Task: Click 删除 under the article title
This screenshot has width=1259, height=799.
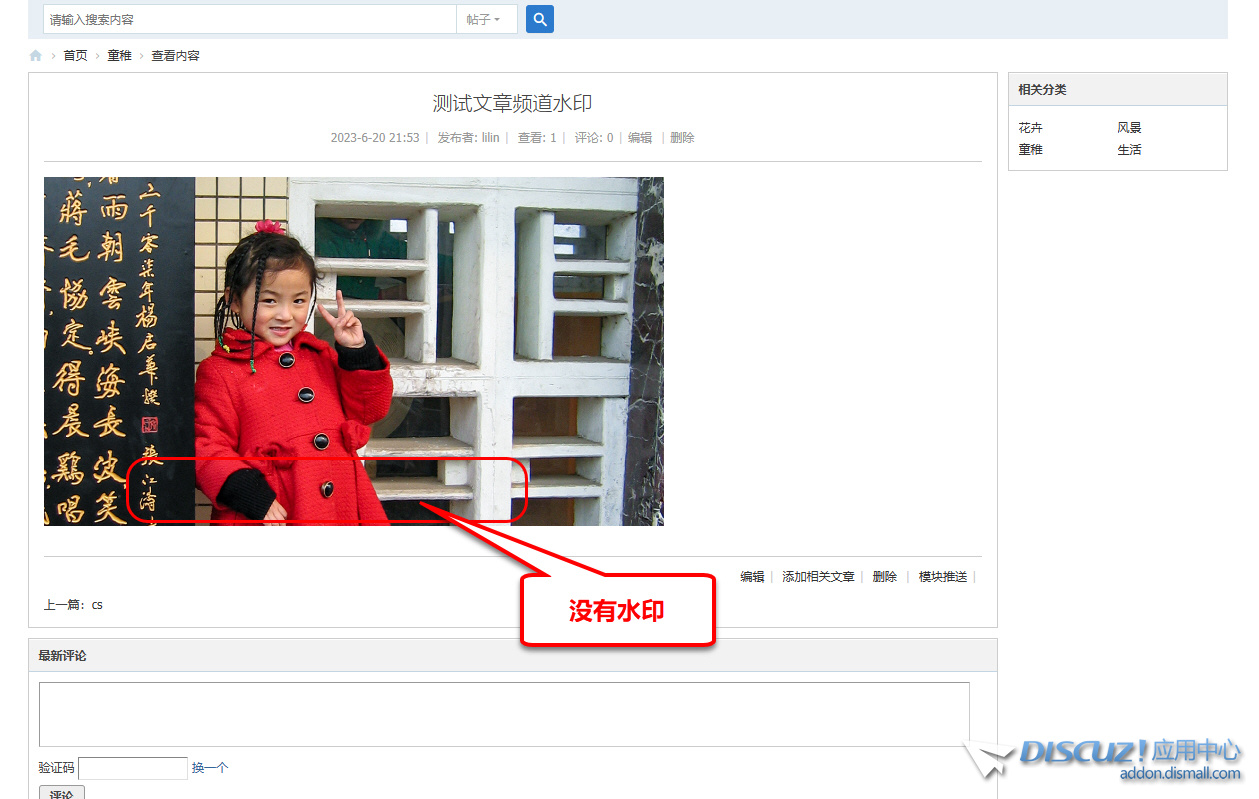Action: 682,138
